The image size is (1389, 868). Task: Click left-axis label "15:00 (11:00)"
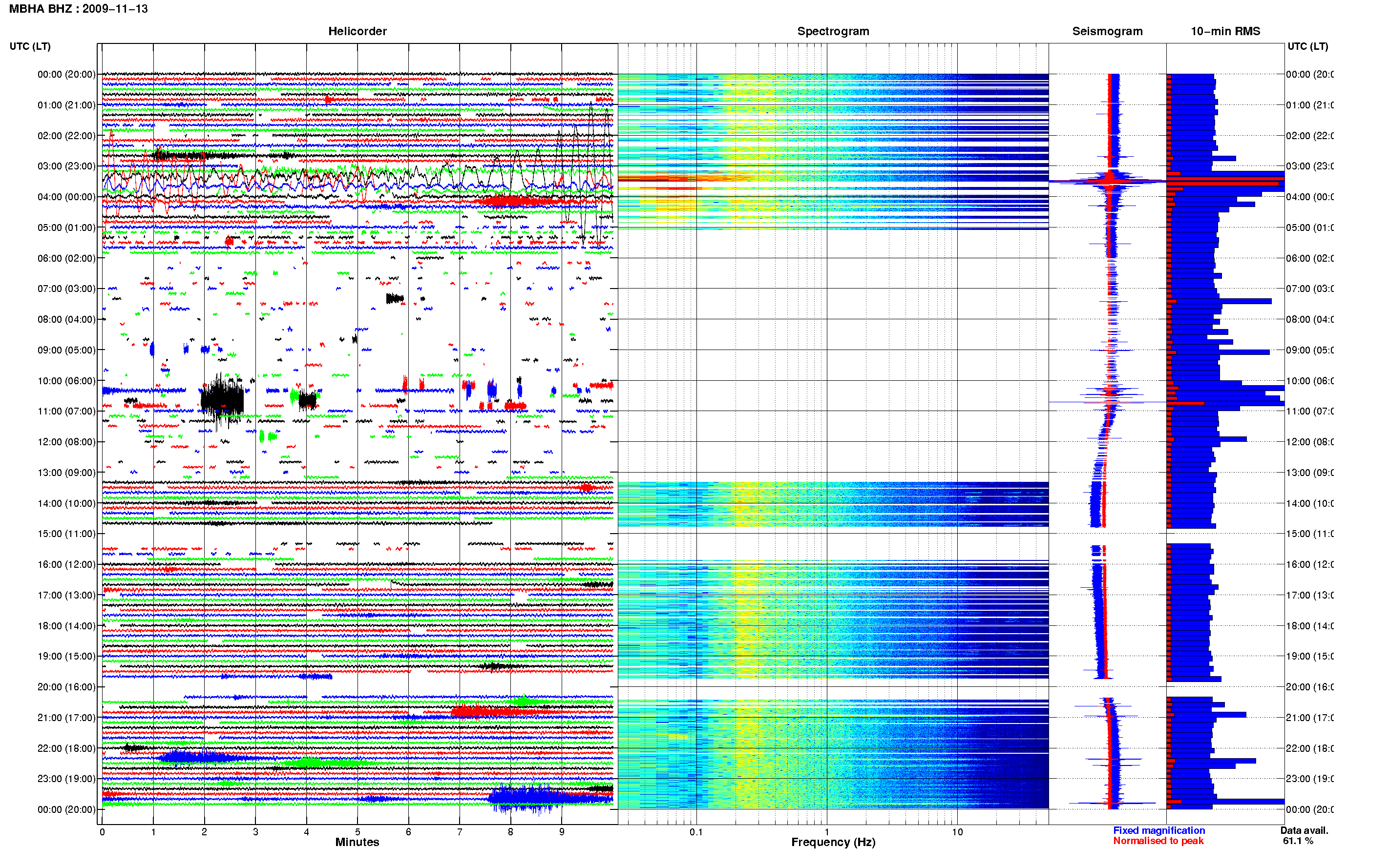66,533
